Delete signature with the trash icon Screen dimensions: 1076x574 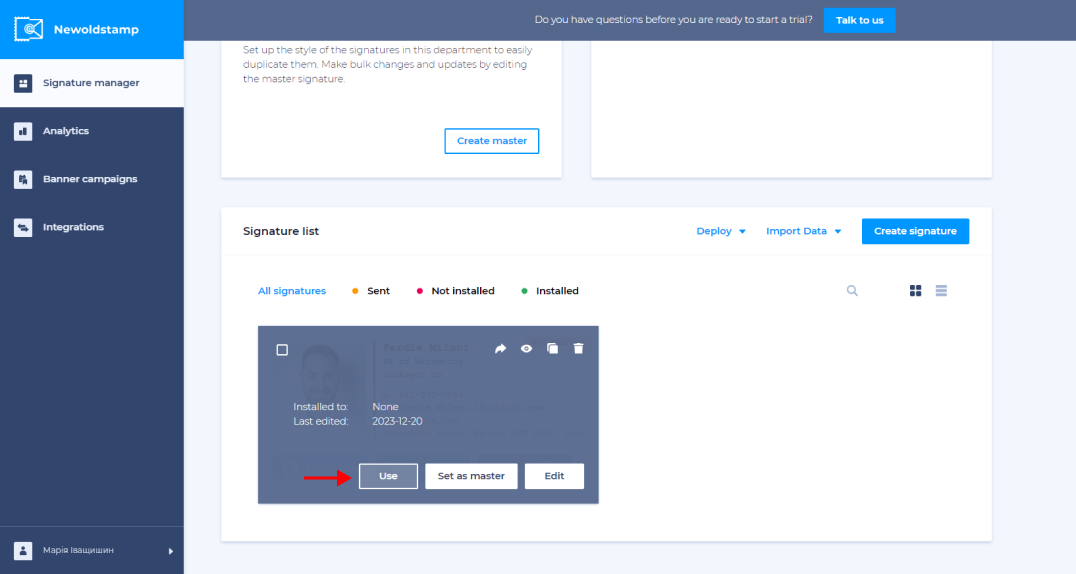(578, 349)
